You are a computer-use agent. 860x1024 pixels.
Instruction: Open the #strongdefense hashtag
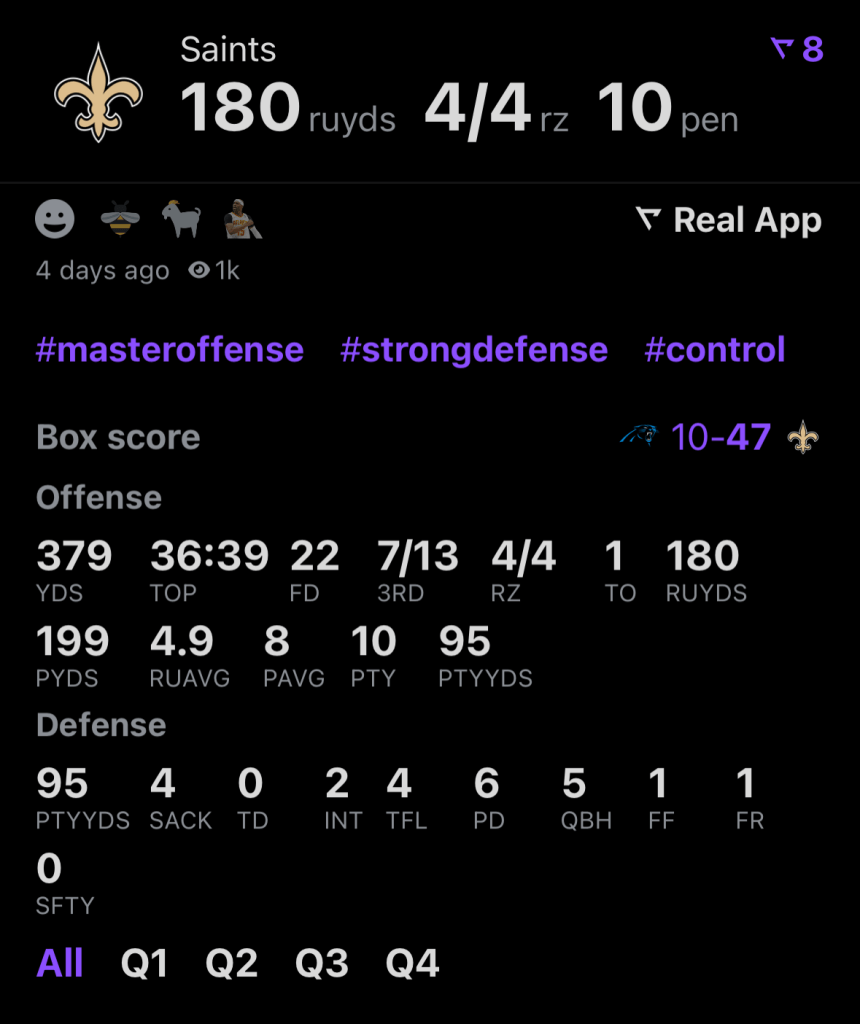474,350
